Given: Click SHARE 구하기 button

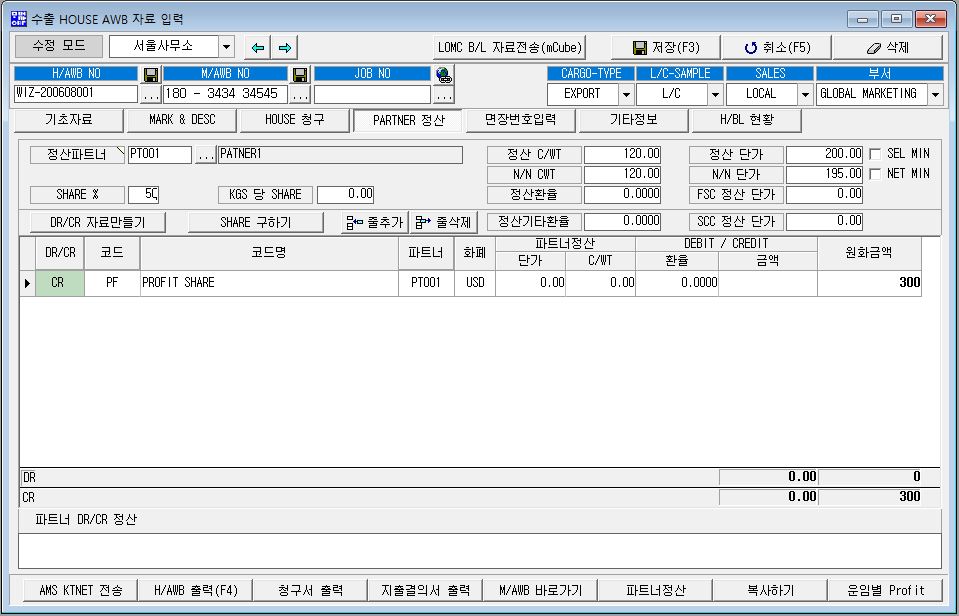Looking at the screenshot, I should coord(256,222).
